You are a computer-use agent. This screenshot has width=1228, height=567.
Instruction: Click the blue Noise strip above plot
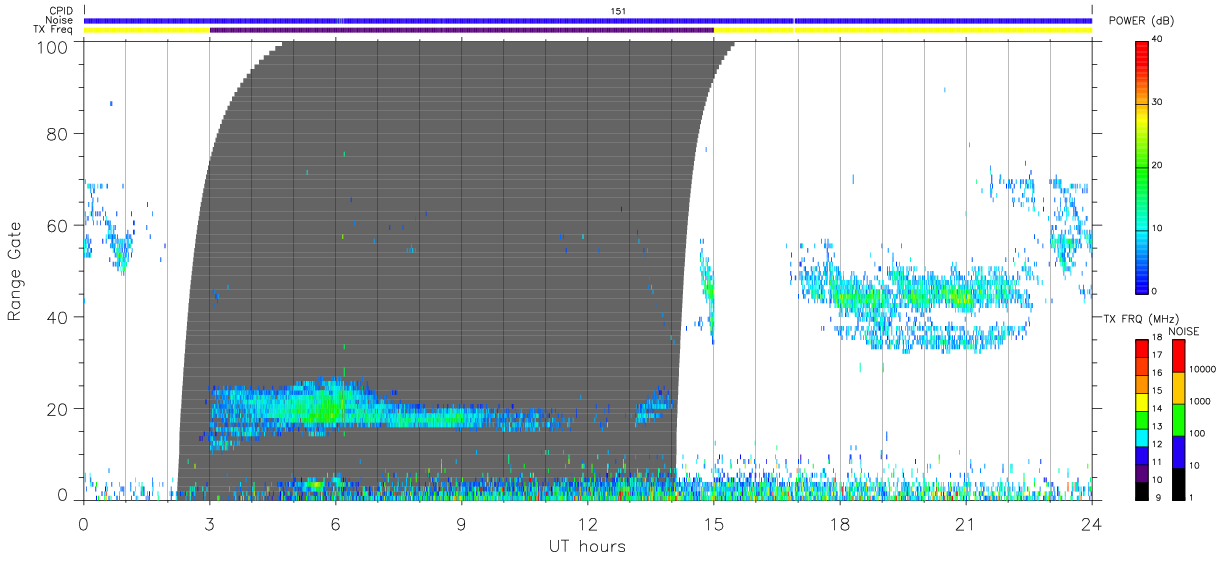588,21
